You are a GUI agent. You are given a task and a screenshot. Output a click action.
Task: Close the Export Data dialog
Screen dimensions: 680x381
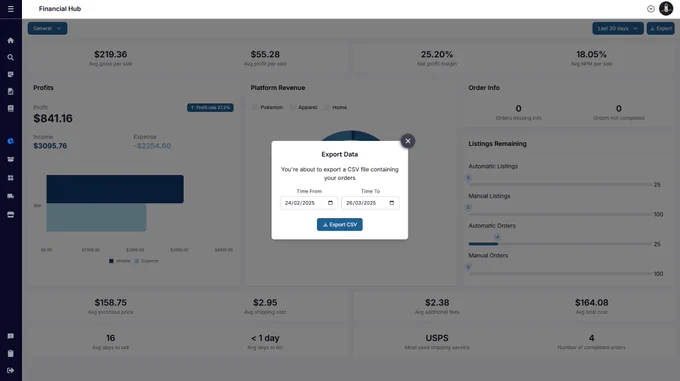[x=408, y=141]
